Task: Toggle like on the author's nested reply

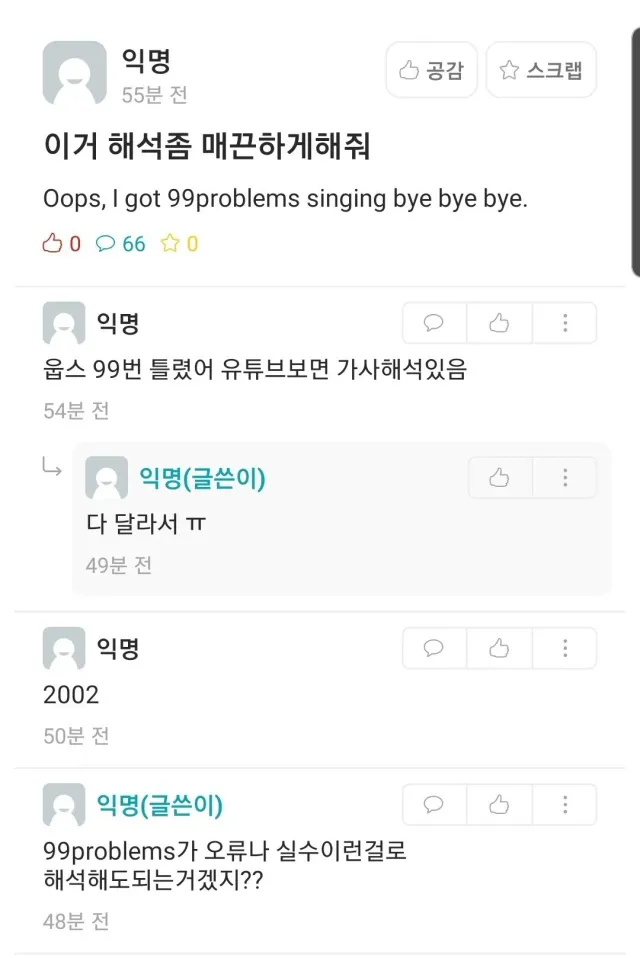Action: click(x=499, y=477)
